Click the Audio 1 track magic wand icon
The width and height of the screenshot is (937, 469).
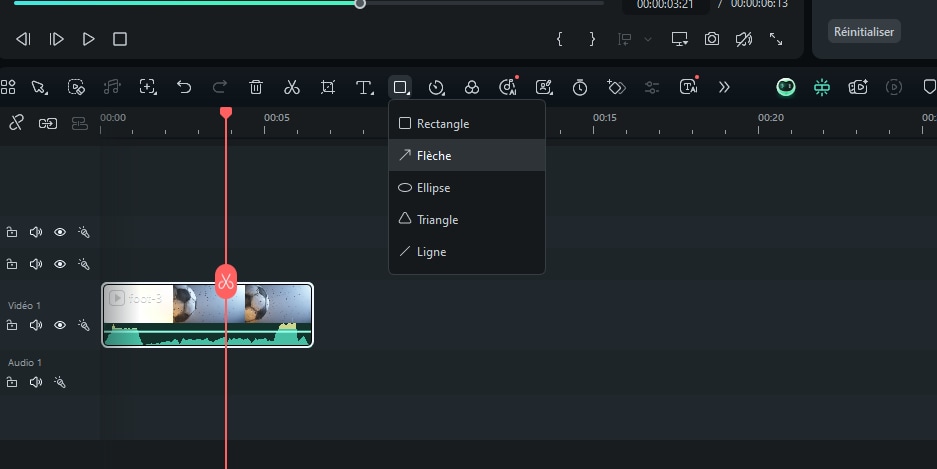[x=60, y=382]
